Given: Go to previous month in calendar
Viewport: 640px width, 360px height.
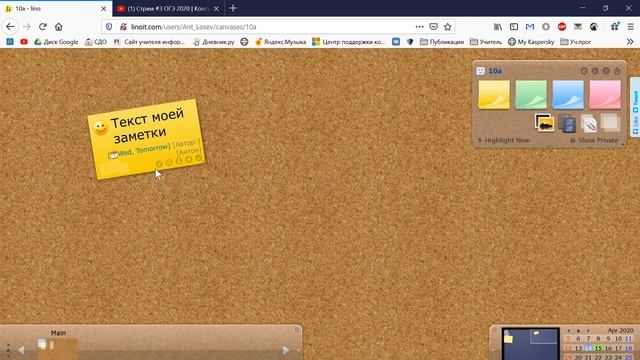Looking at the screenshot, I should point(569,331).
